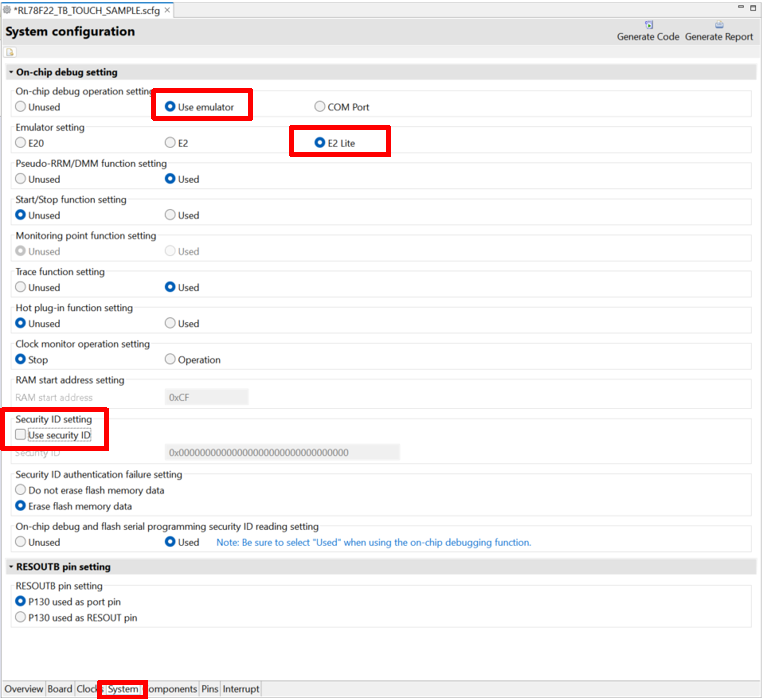762x699 pixels.
Task: Select P130 used as RESOUT pin
Action: (x=20, y=617)
